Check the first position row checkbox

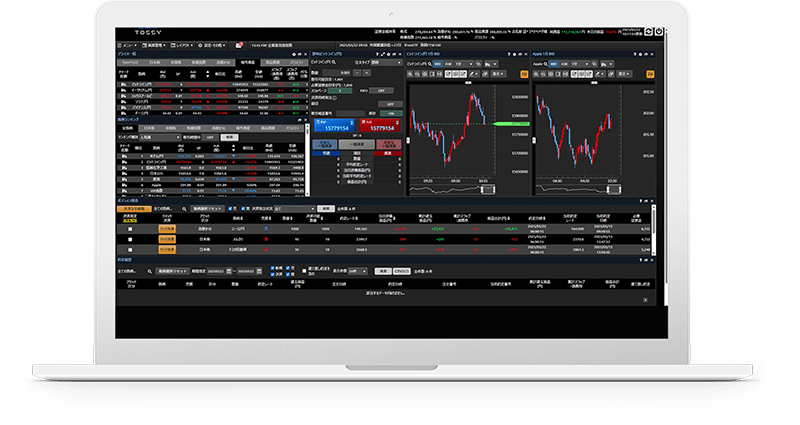129,229
